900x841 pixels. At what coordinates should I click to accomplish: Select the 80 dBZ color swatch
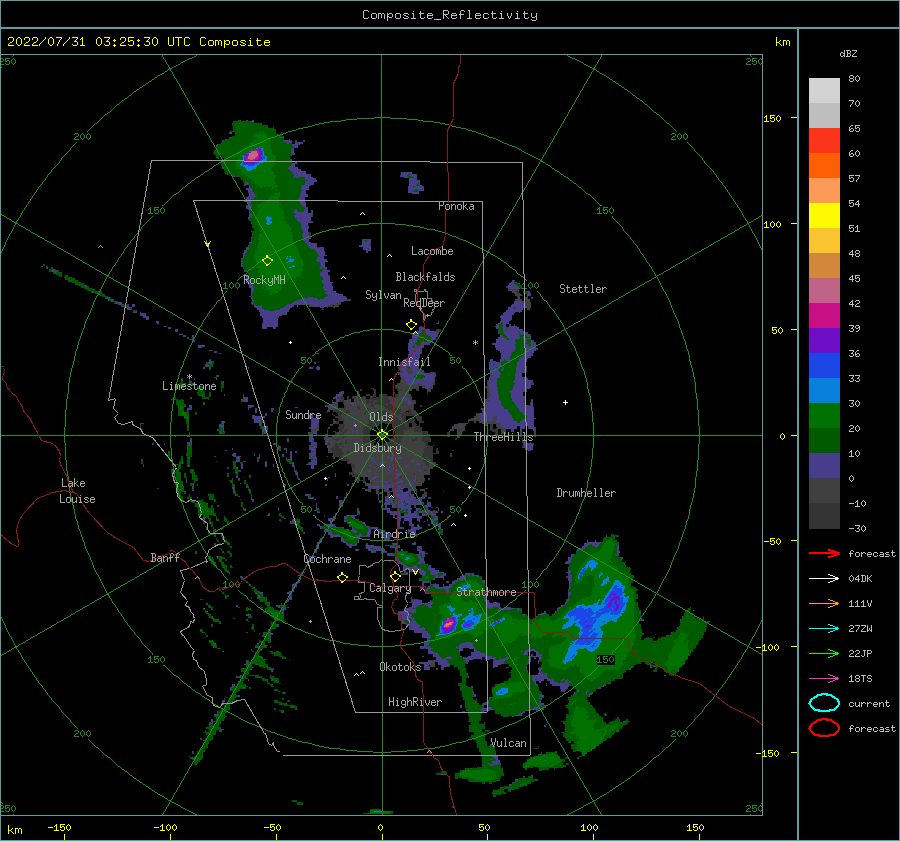824,90
